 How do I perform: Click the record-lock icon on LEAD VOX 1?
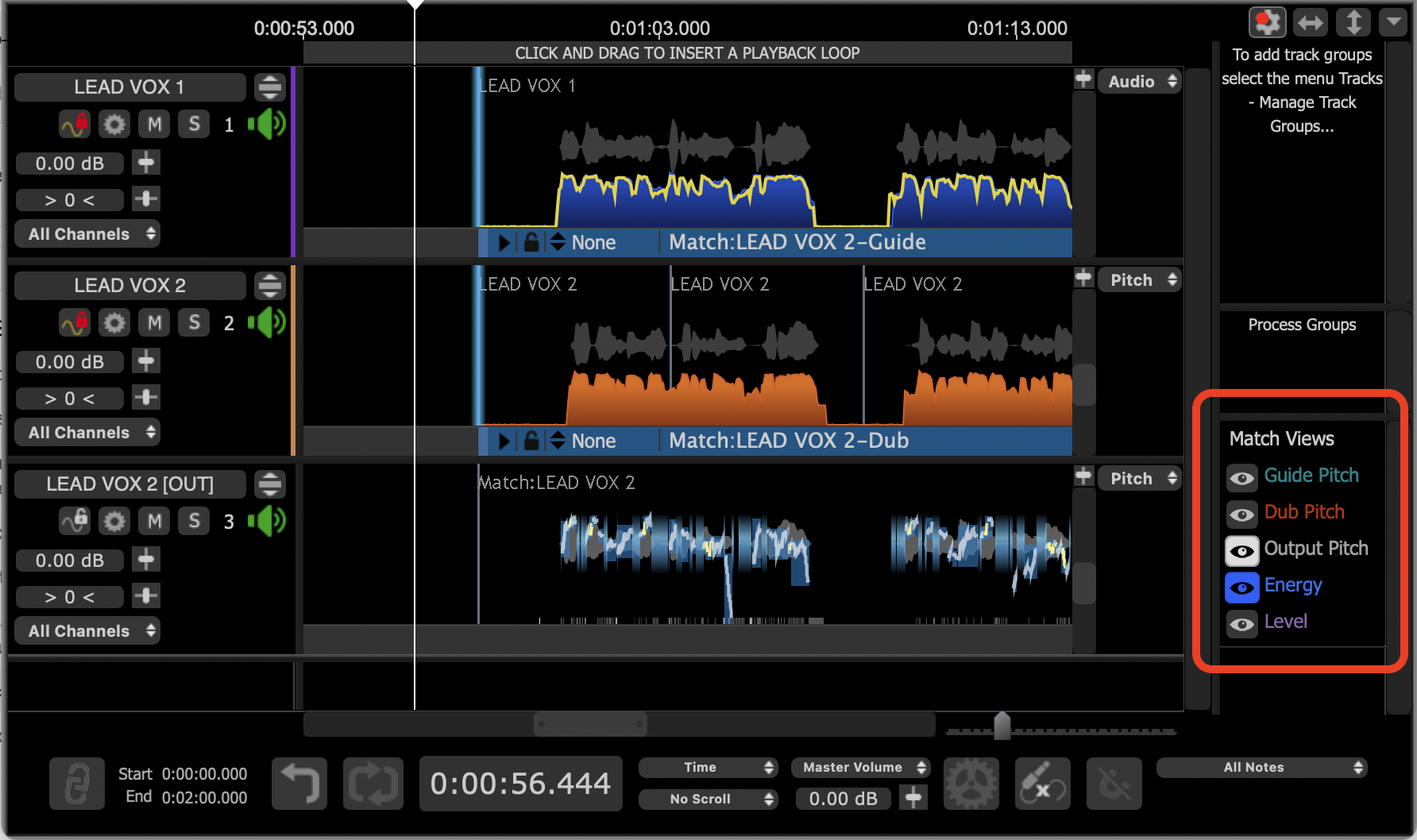(75, 125)
